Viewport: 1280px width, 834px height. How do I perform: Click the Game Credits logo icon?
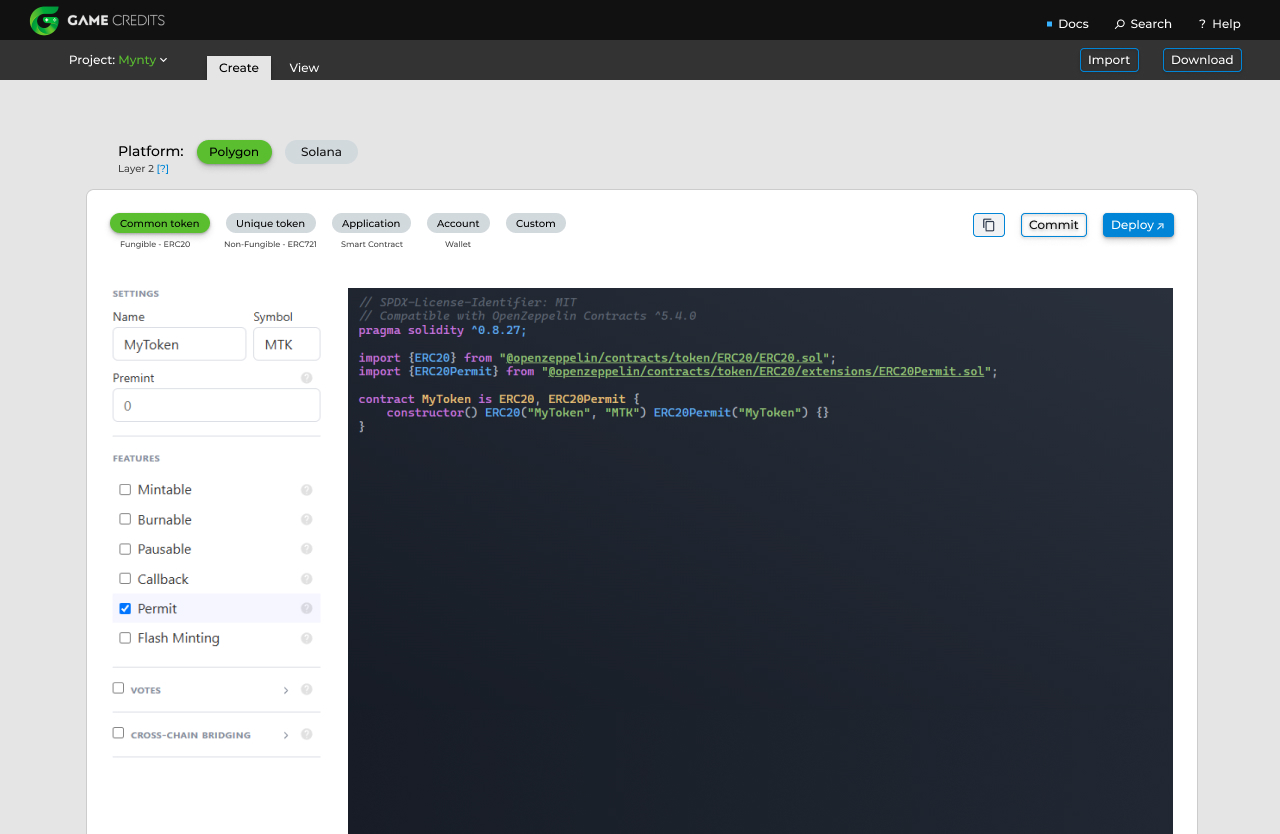tap(44, 20)
